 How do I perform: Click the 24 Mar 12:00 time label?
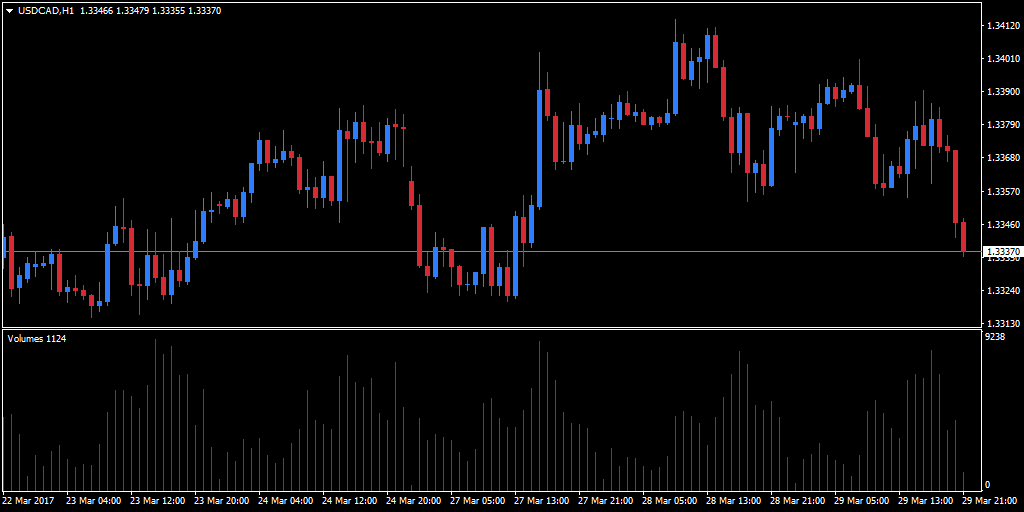click(x=350, y=501)
